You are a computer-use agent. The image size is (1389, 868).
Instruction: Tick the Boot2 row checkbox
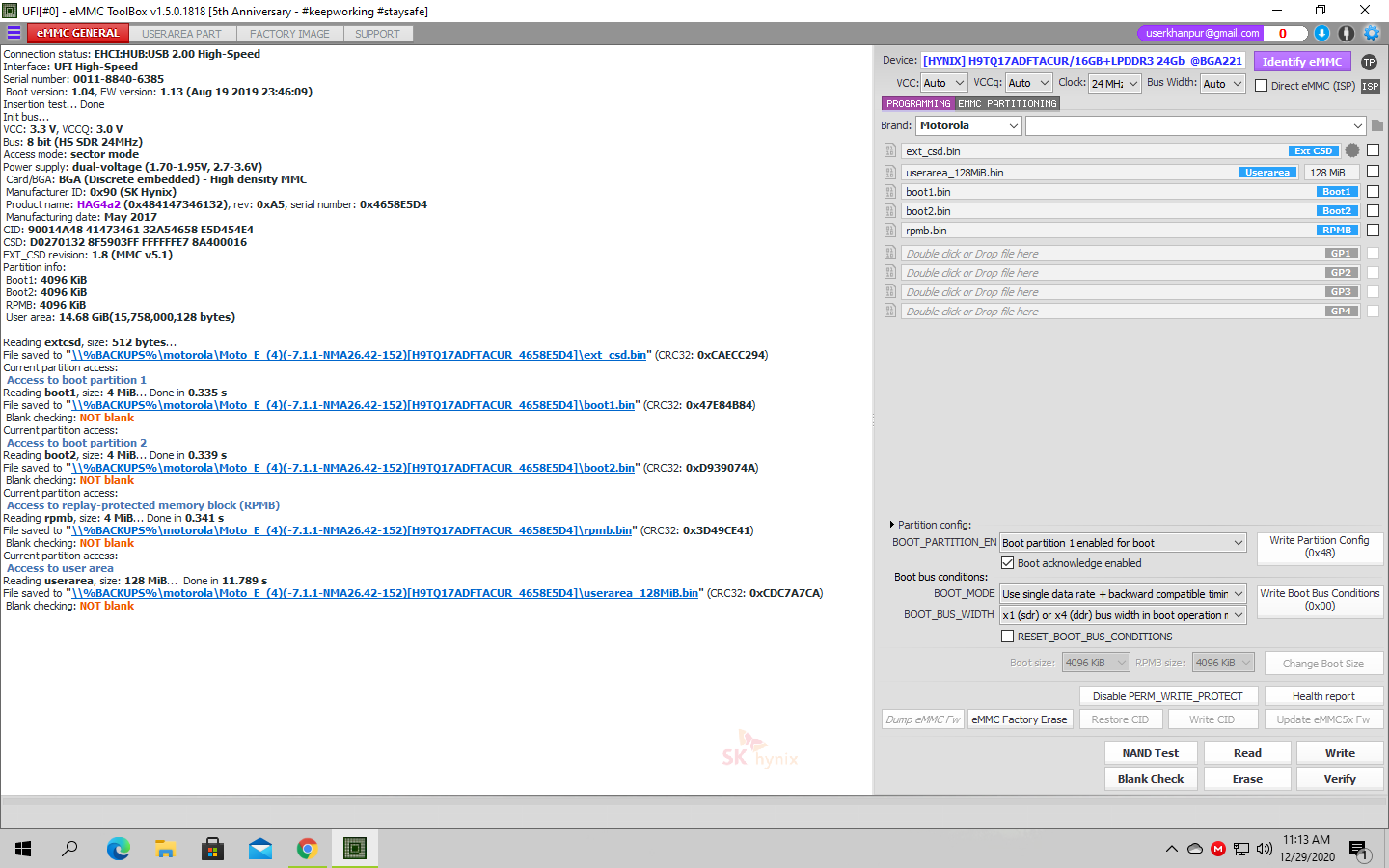(x=1373, y=210)
